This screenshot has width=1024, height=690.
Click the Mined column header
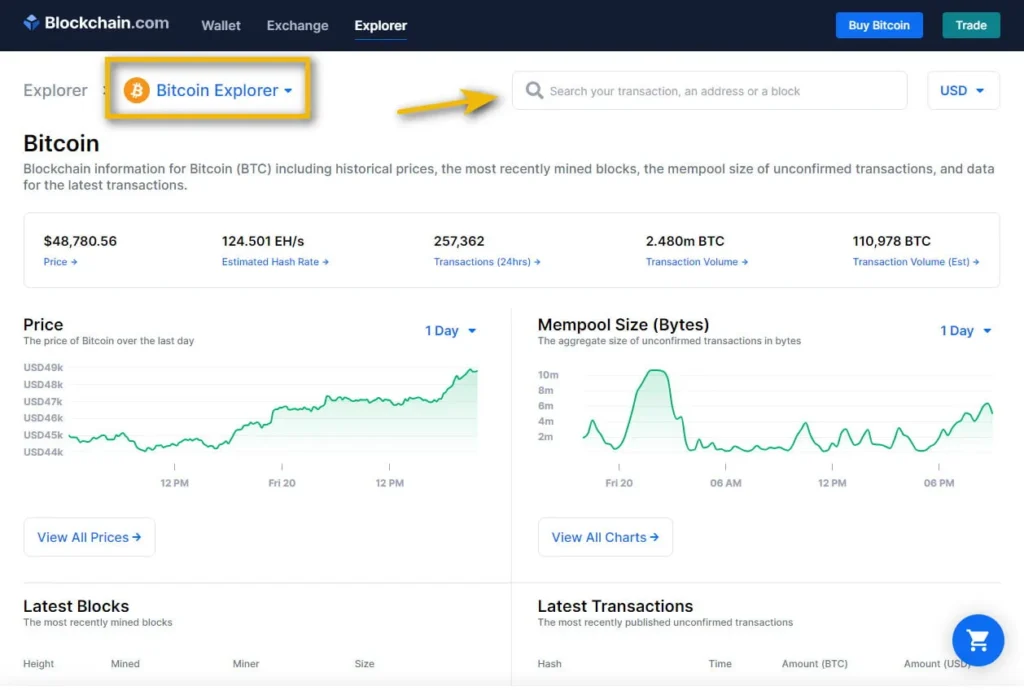[125, 664]
